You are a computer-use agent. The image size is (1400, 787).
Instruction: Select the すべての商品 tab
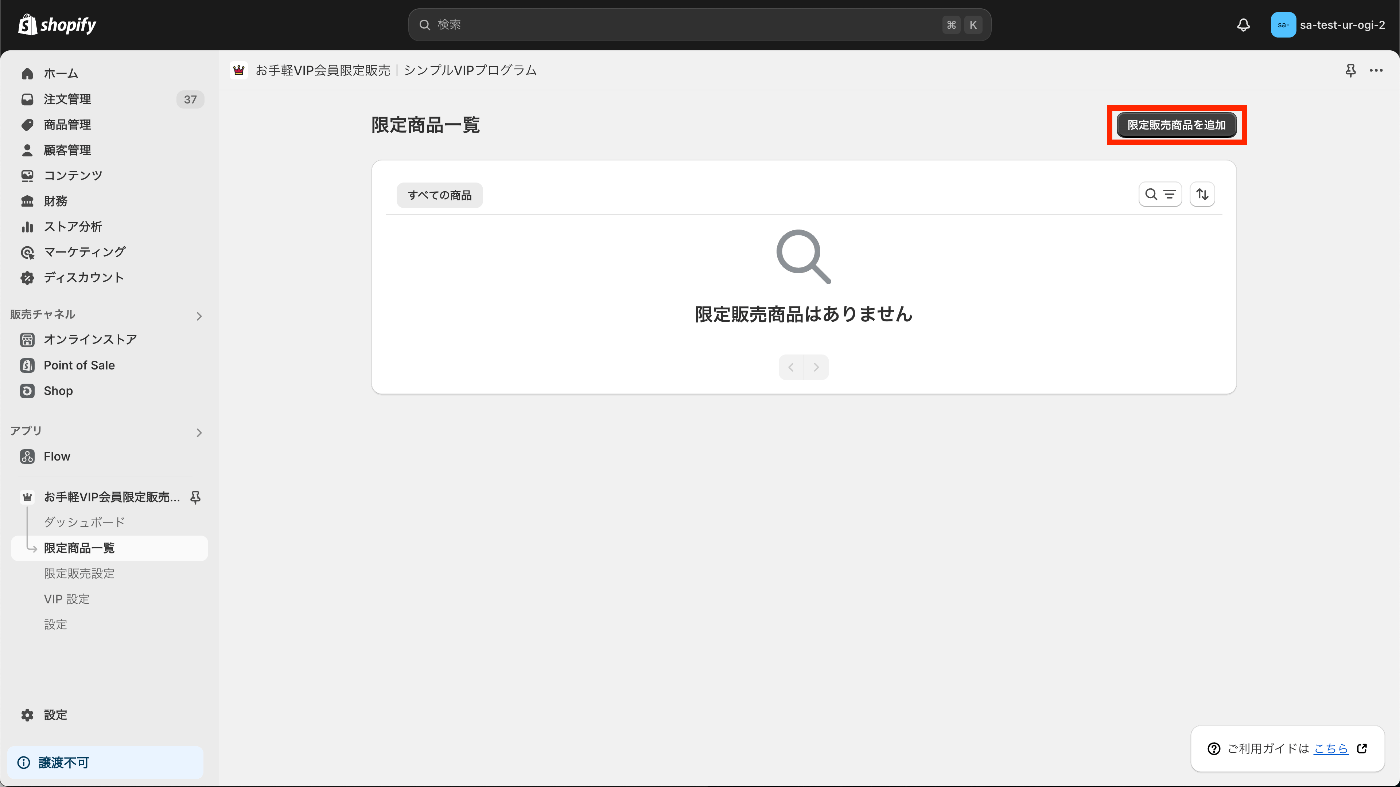440,195
